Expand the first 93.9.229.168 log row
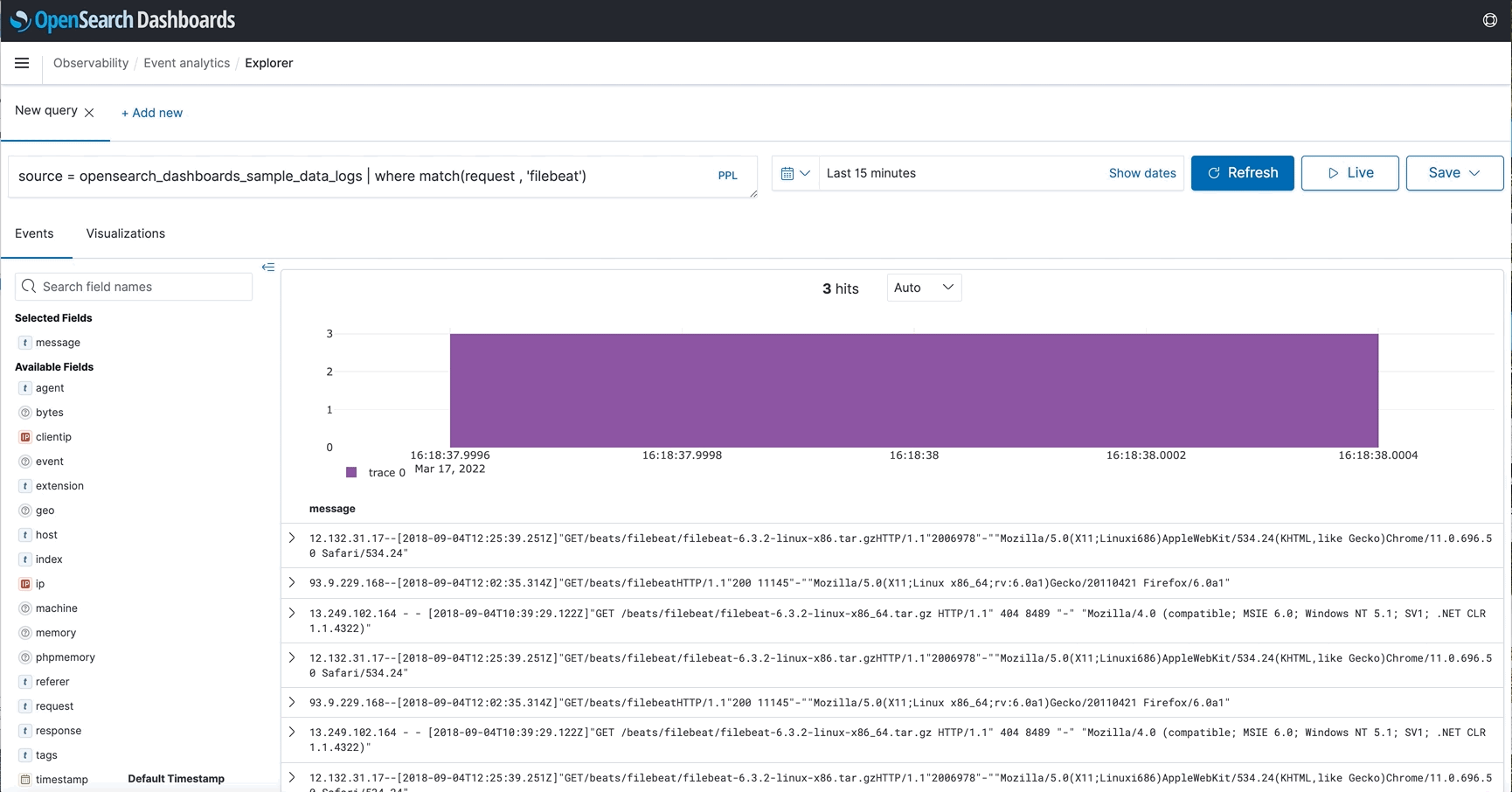 [292, 583]
